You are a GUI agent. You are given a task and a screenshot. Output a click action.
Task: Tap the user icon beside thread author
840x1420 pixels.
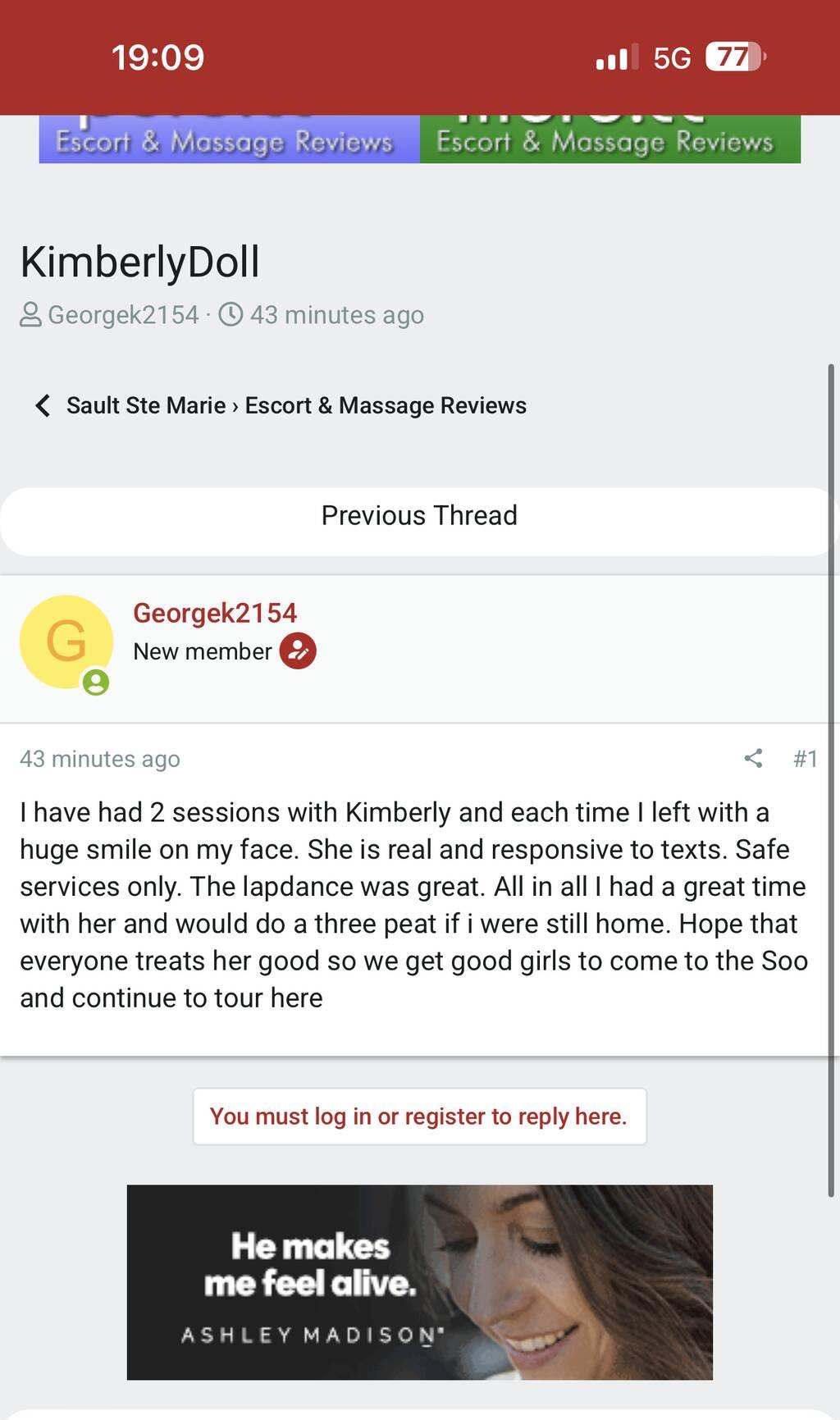click(x=30, y=315)
